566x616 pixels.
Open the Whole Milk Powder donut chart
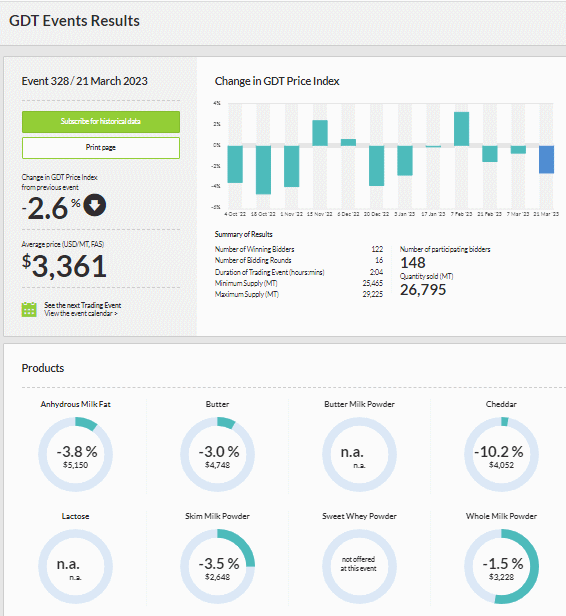point(501,566)
